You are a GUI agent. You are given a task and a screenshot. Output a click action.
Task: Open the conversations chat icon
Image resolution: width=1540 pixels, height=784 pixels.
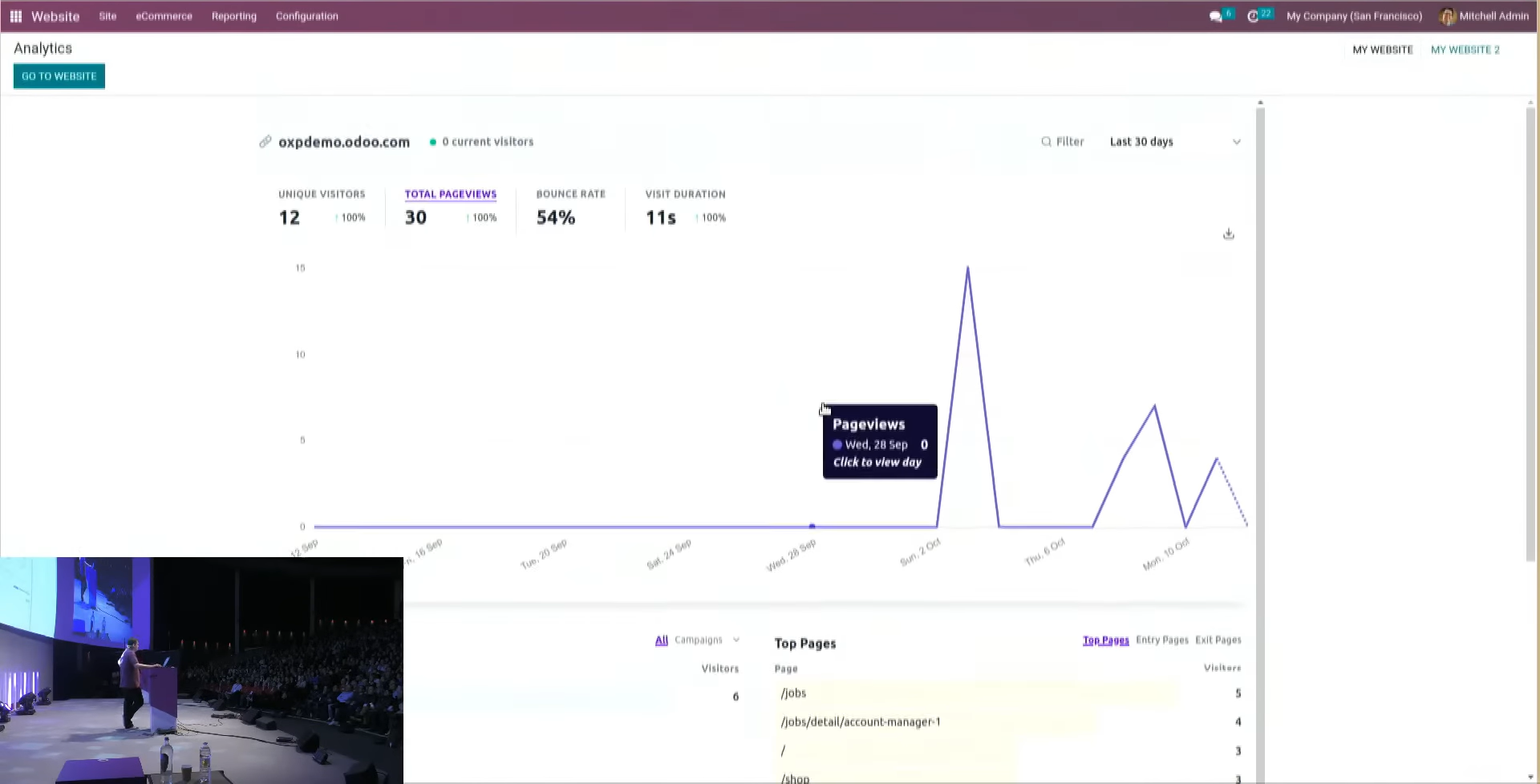[1216, 17]
